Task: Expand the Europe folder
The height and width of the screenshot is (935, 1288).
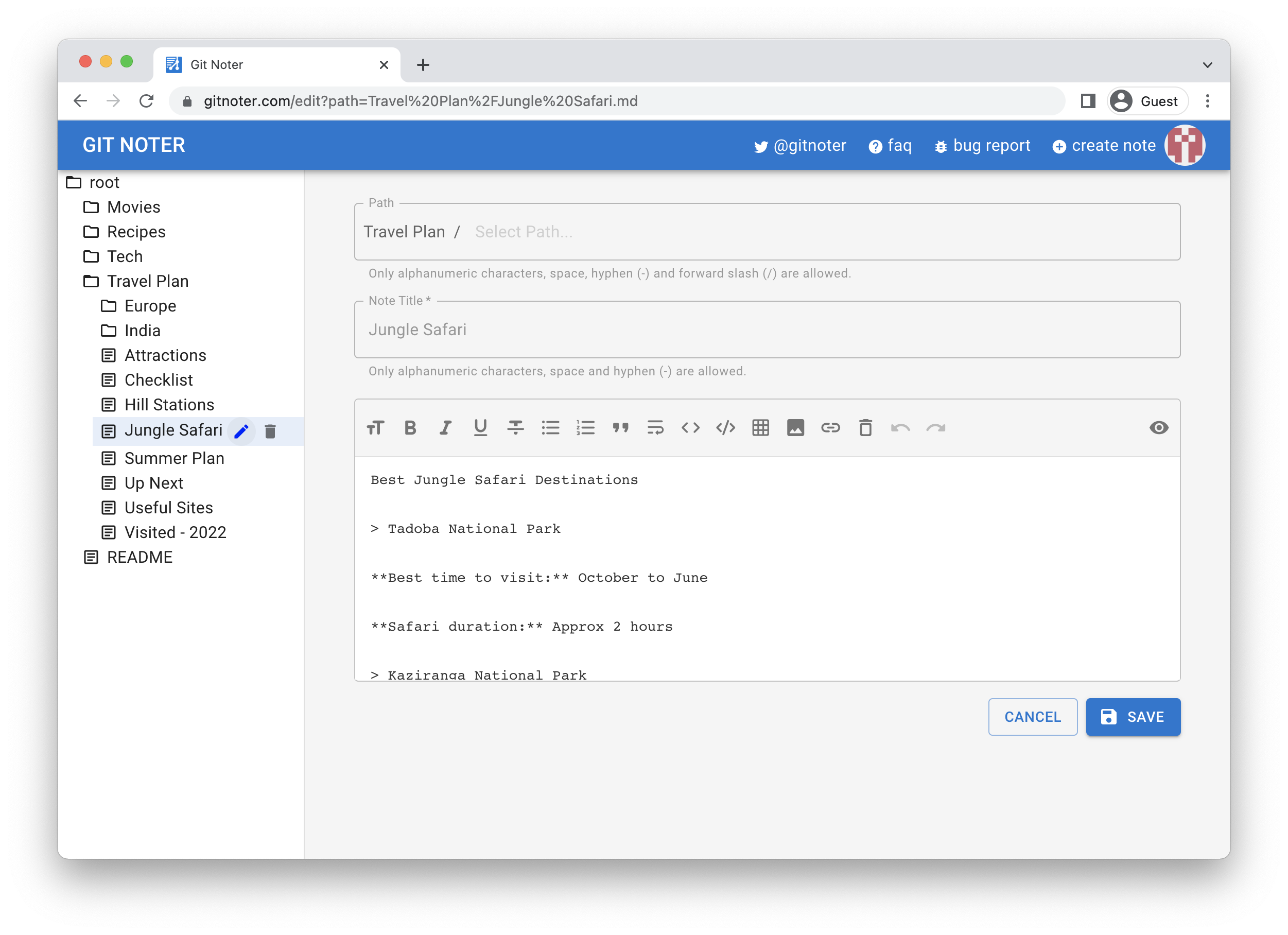Action: (x=150, y=306)
